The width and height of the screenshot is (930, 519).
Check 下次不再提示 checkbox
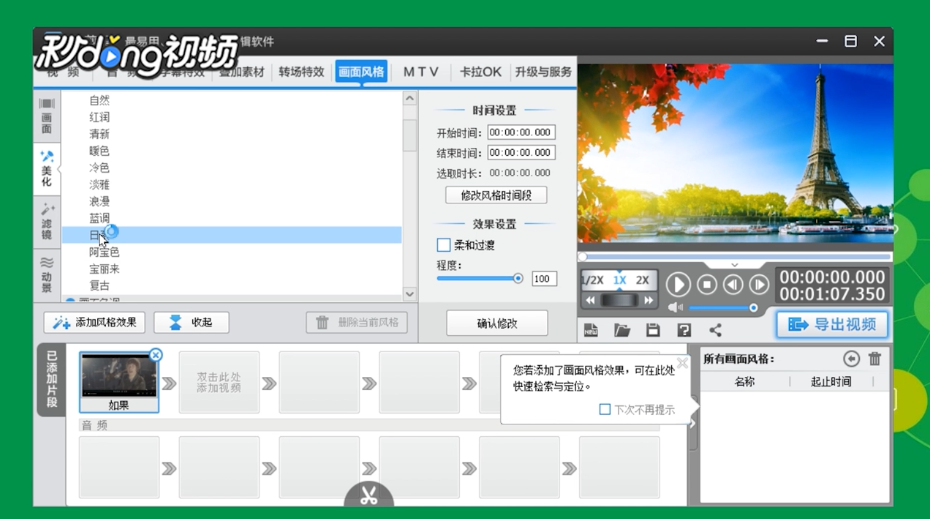pyautogui.click(x=605, y=409)
